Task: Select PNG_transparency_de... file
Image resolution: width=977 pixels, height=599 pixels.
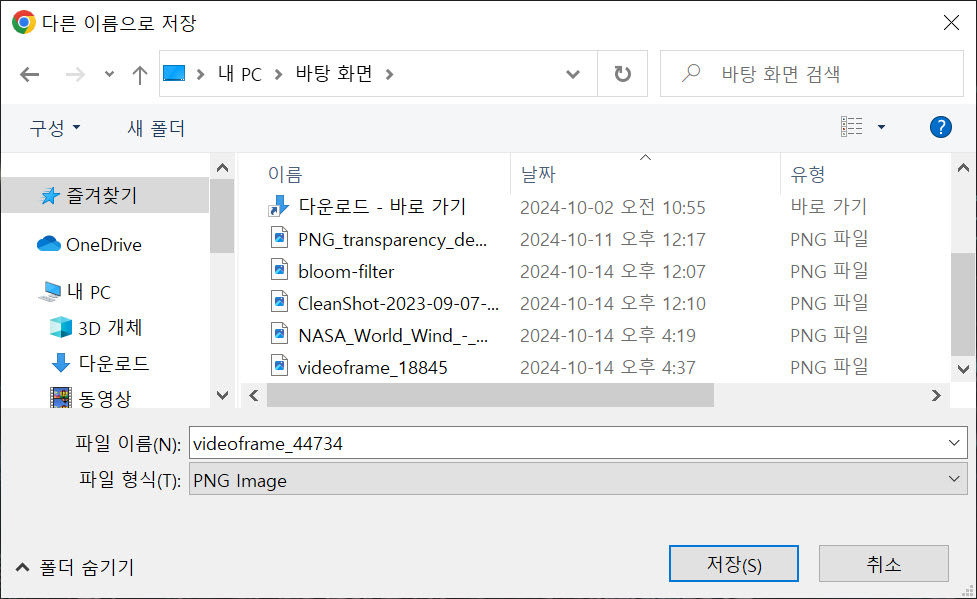Action: tap(393, 239)
